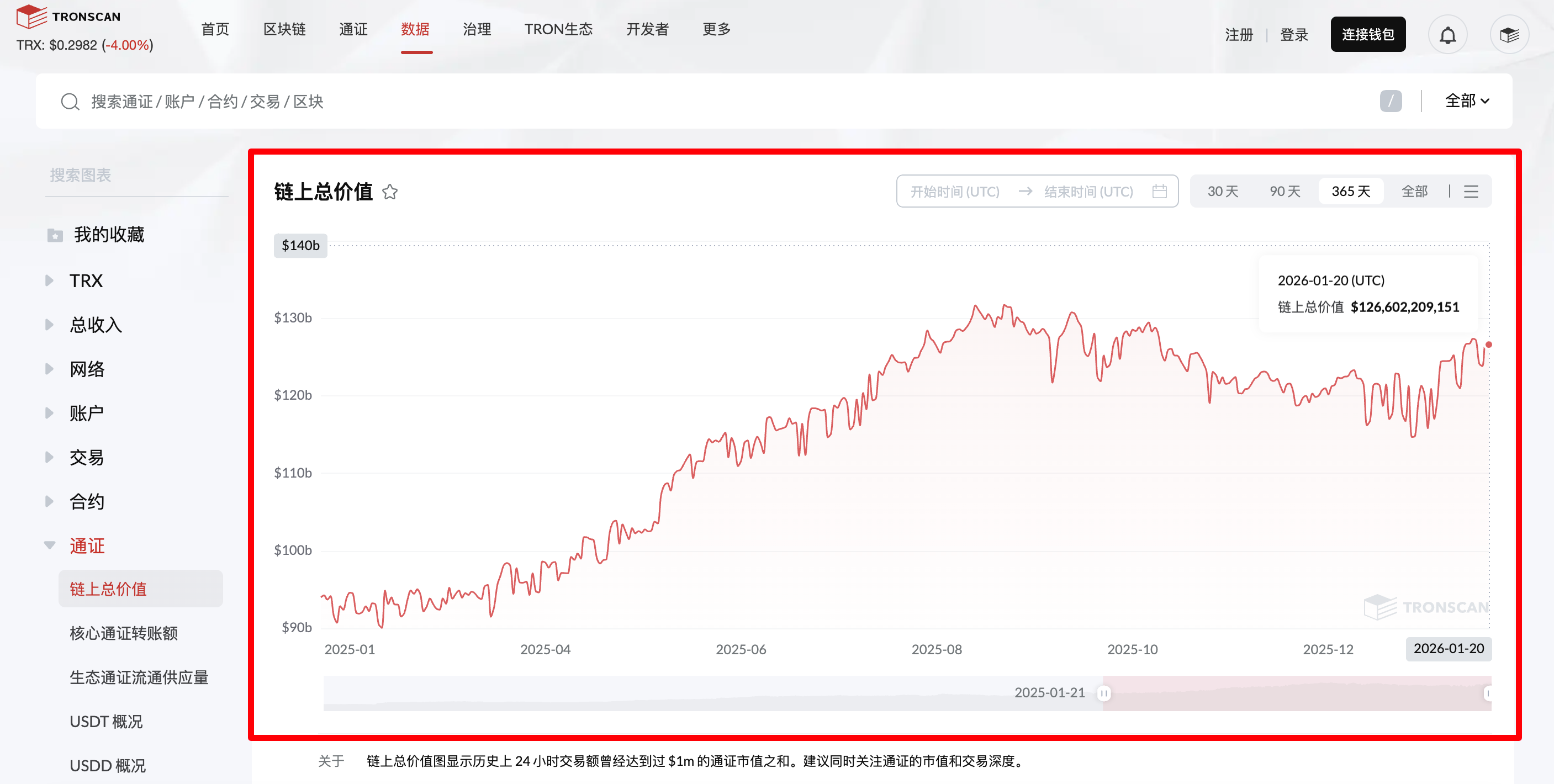Click the right timeline range handle

(x=1488, y=693)
